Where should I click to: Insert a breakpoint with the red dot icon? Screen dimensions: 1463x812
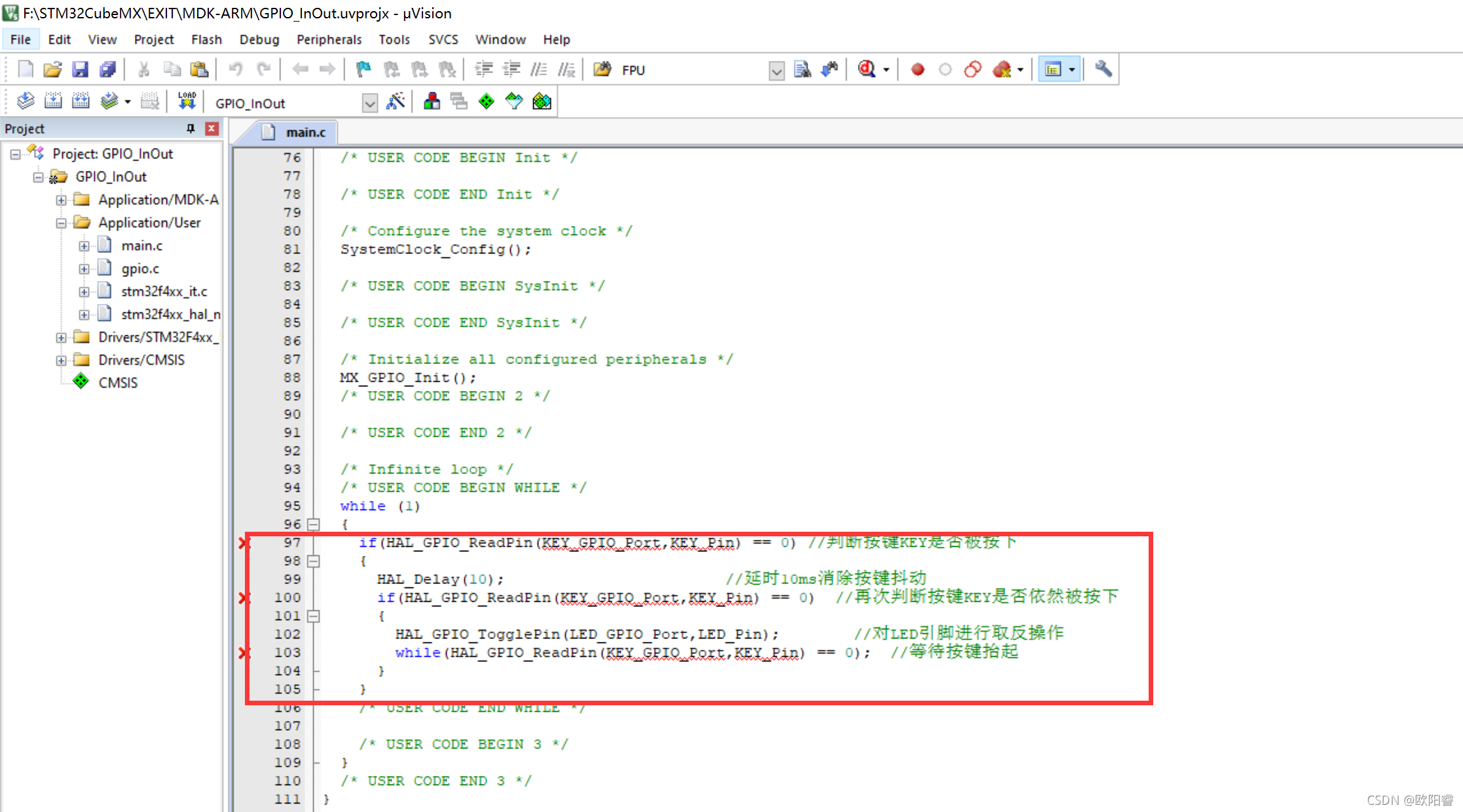click(917, 69)
